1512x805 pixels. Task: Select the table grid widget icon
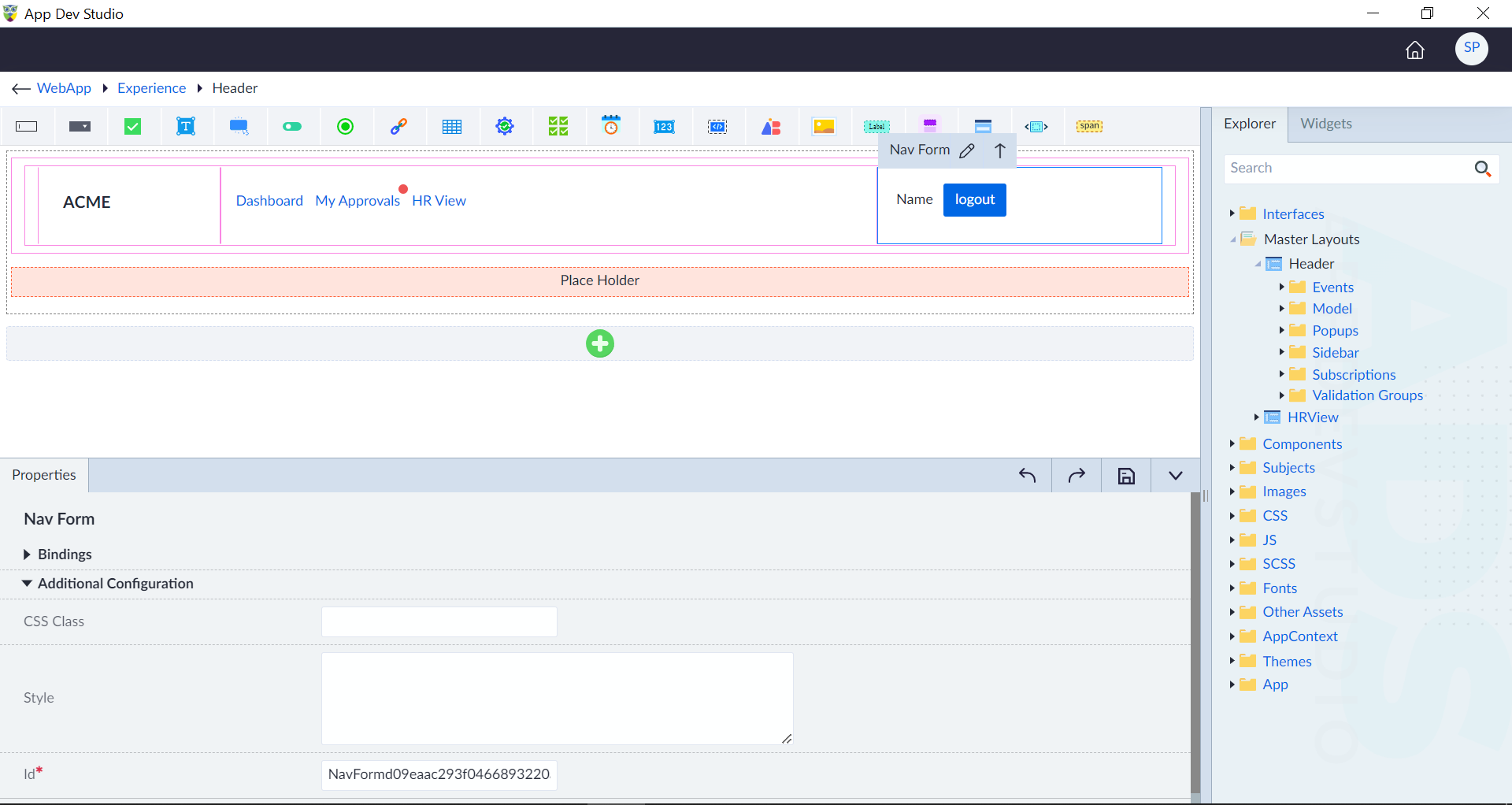click(x=452, y=127)
